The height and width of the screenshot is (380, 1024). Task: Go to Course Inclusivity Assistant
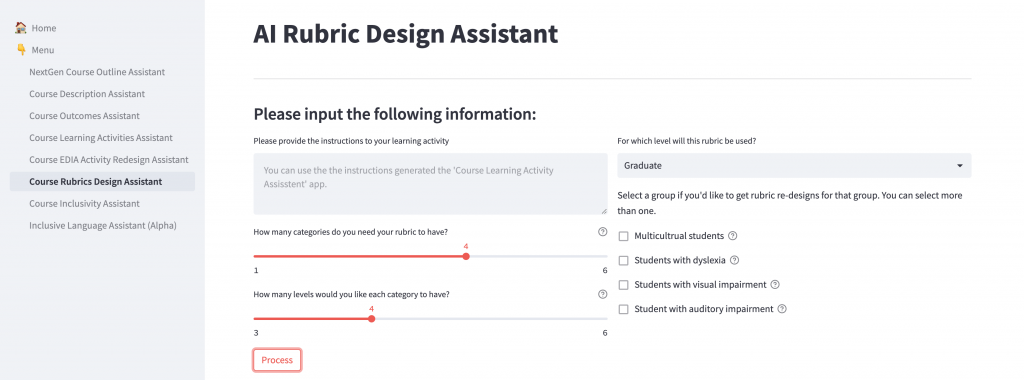pos(84,204)
